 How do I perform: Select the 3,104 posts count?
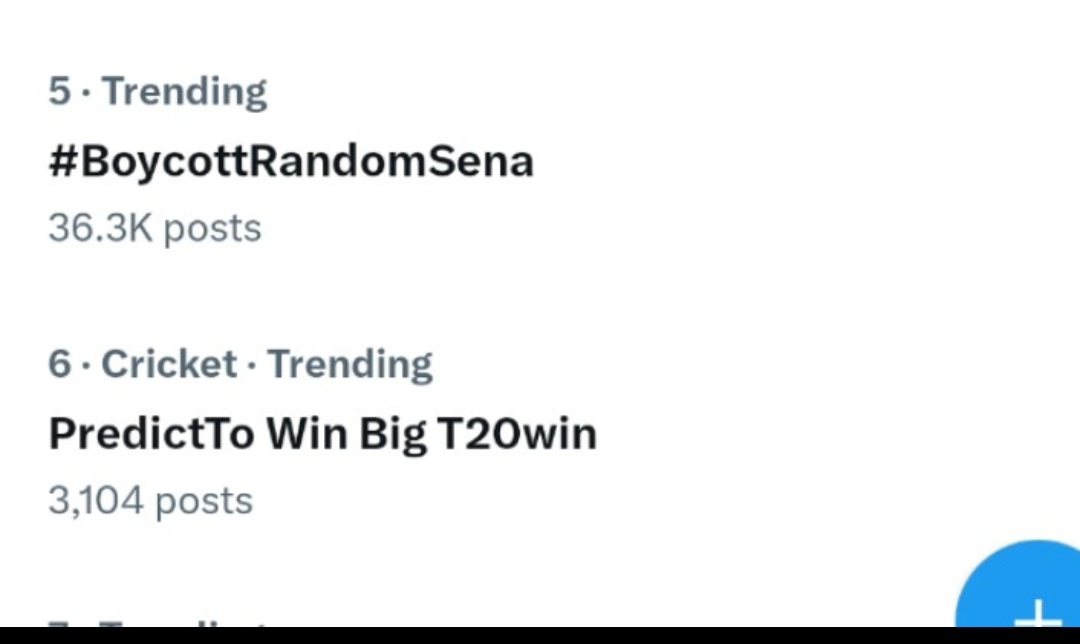point(151,501)
